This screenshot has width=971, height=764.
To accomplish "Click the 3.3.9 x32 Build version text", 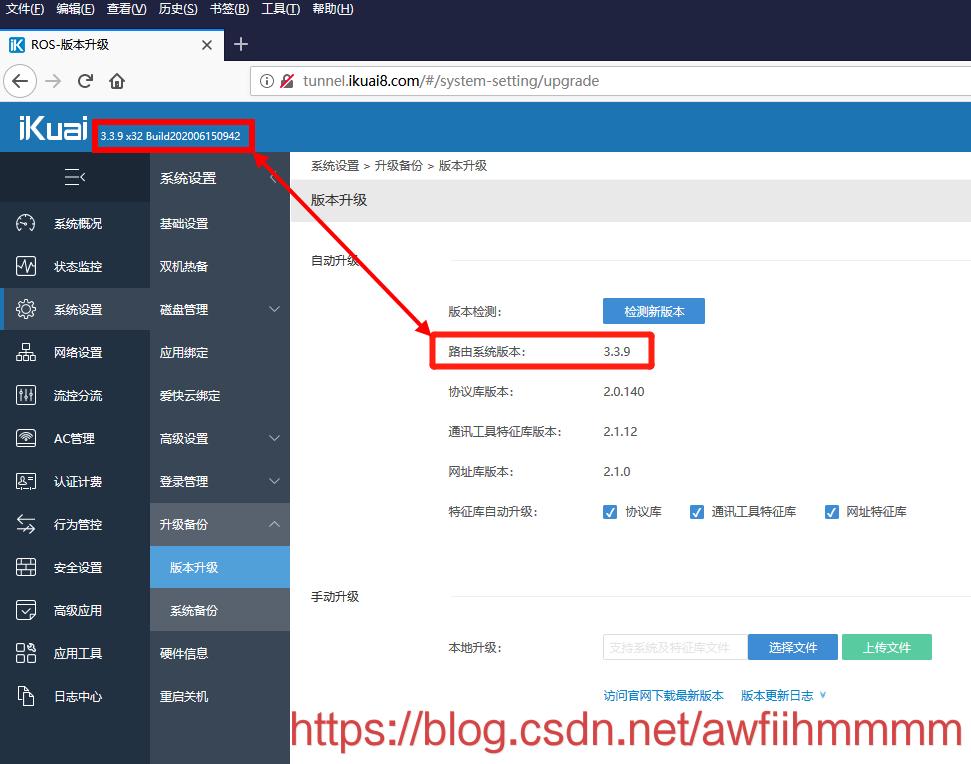I will 170,136.
